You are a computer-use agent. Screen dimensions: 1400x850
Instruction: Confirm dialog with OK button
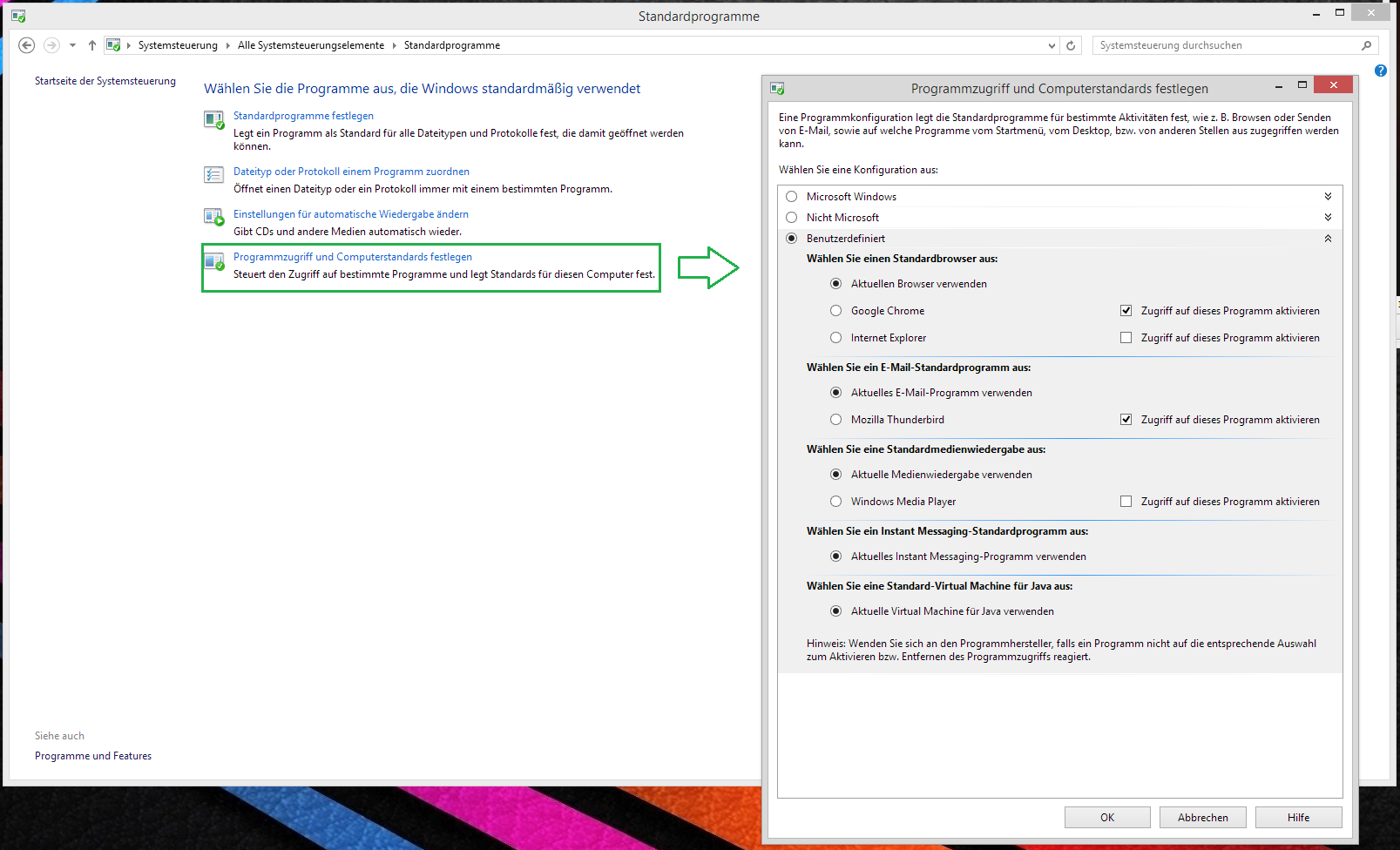point(1107,818)
